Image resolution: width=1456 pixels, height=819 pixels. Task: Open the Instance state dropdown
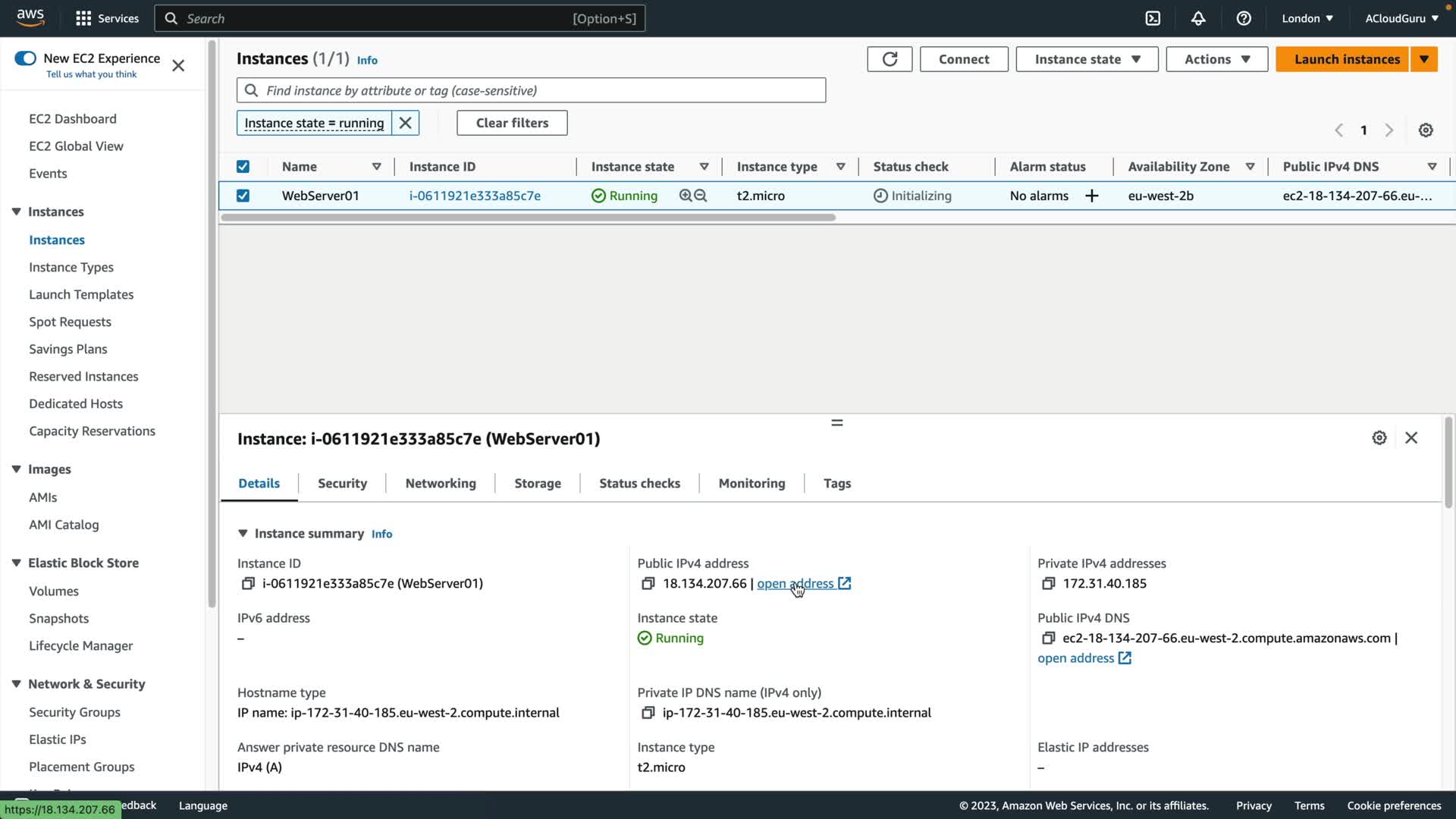point(1087,59)
